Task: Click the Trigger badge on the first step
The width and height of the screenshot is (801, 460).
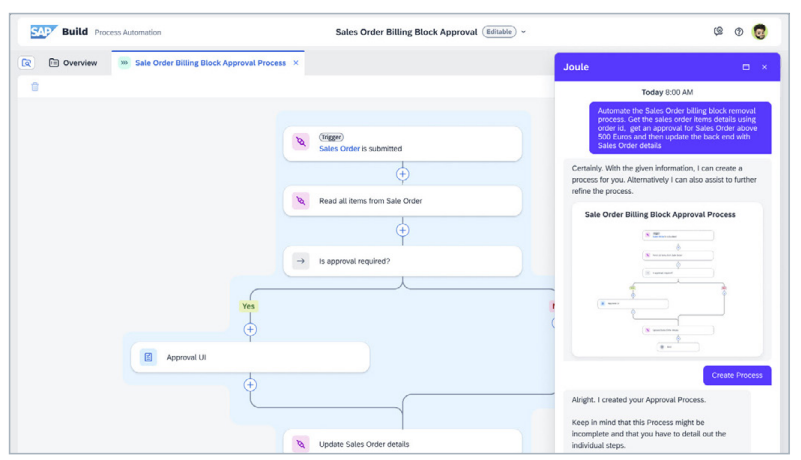Action: 331,137
